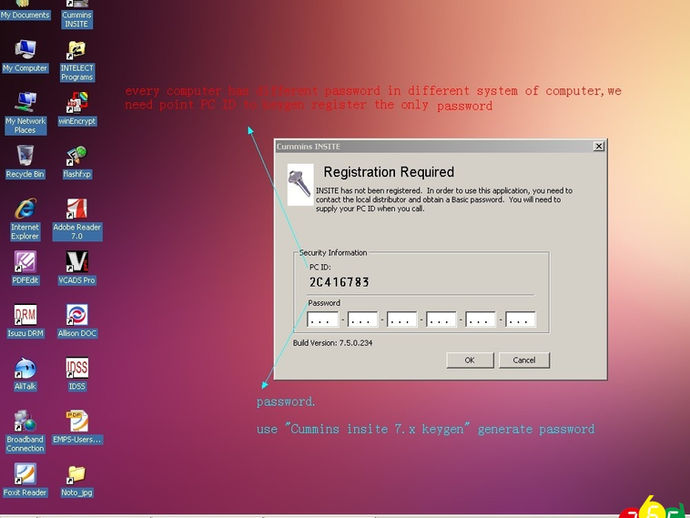Open the AliTalk shortcut
The height and width of the screenshot is (518, 690).
click(25, 374)
